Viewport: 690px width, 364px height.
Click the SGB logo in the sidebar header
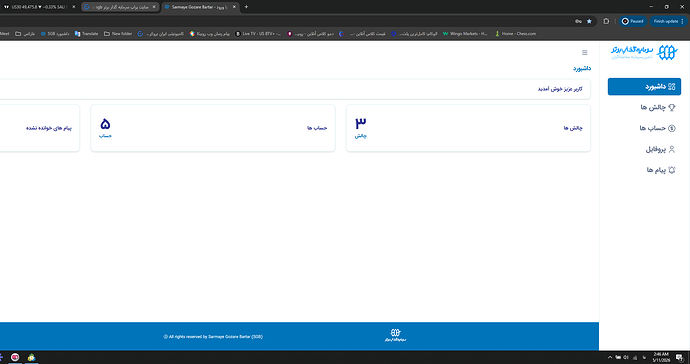[x=644, y=52]
